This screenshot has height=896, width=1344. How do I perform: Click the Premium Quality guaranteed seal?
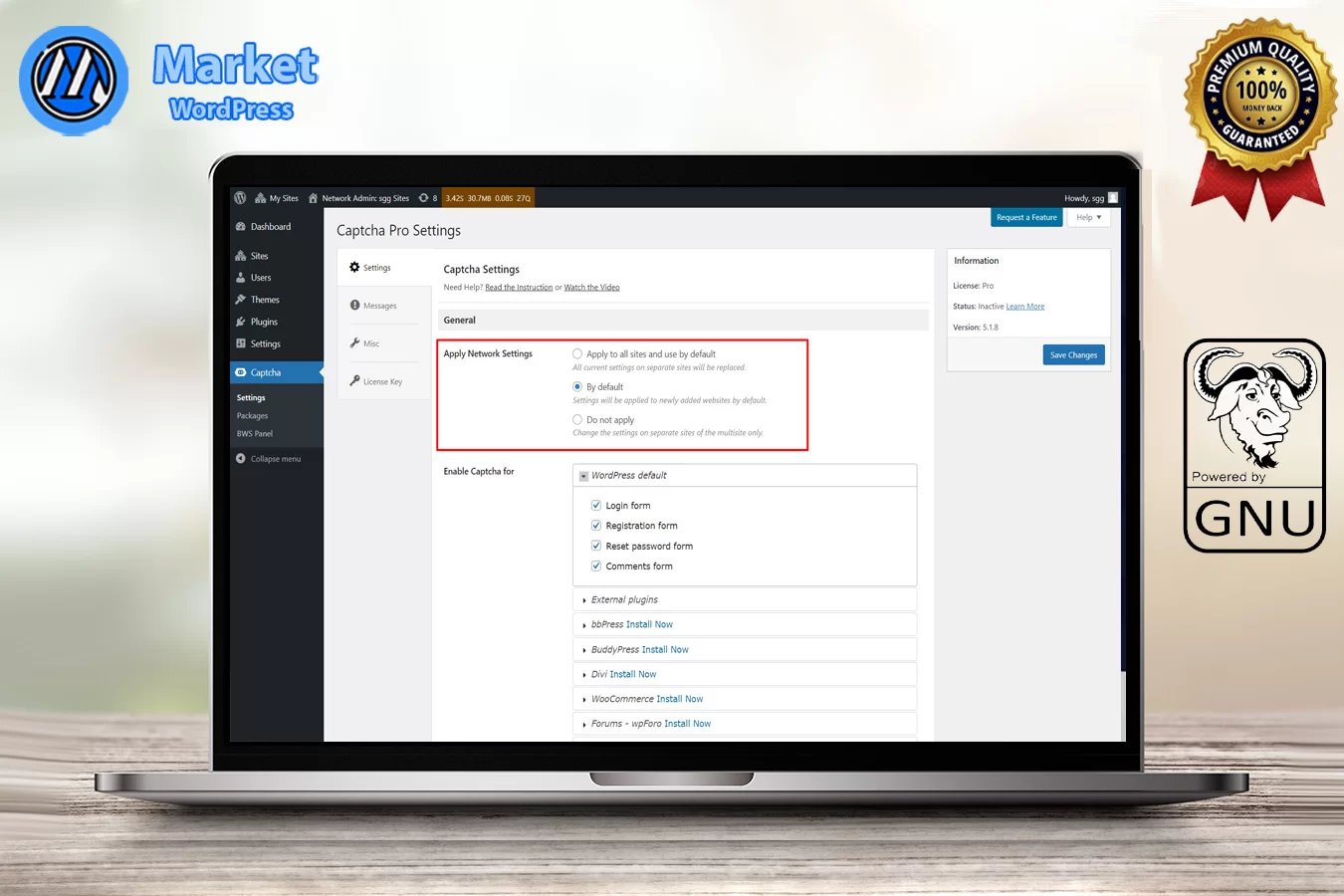tap(1260, 117)
